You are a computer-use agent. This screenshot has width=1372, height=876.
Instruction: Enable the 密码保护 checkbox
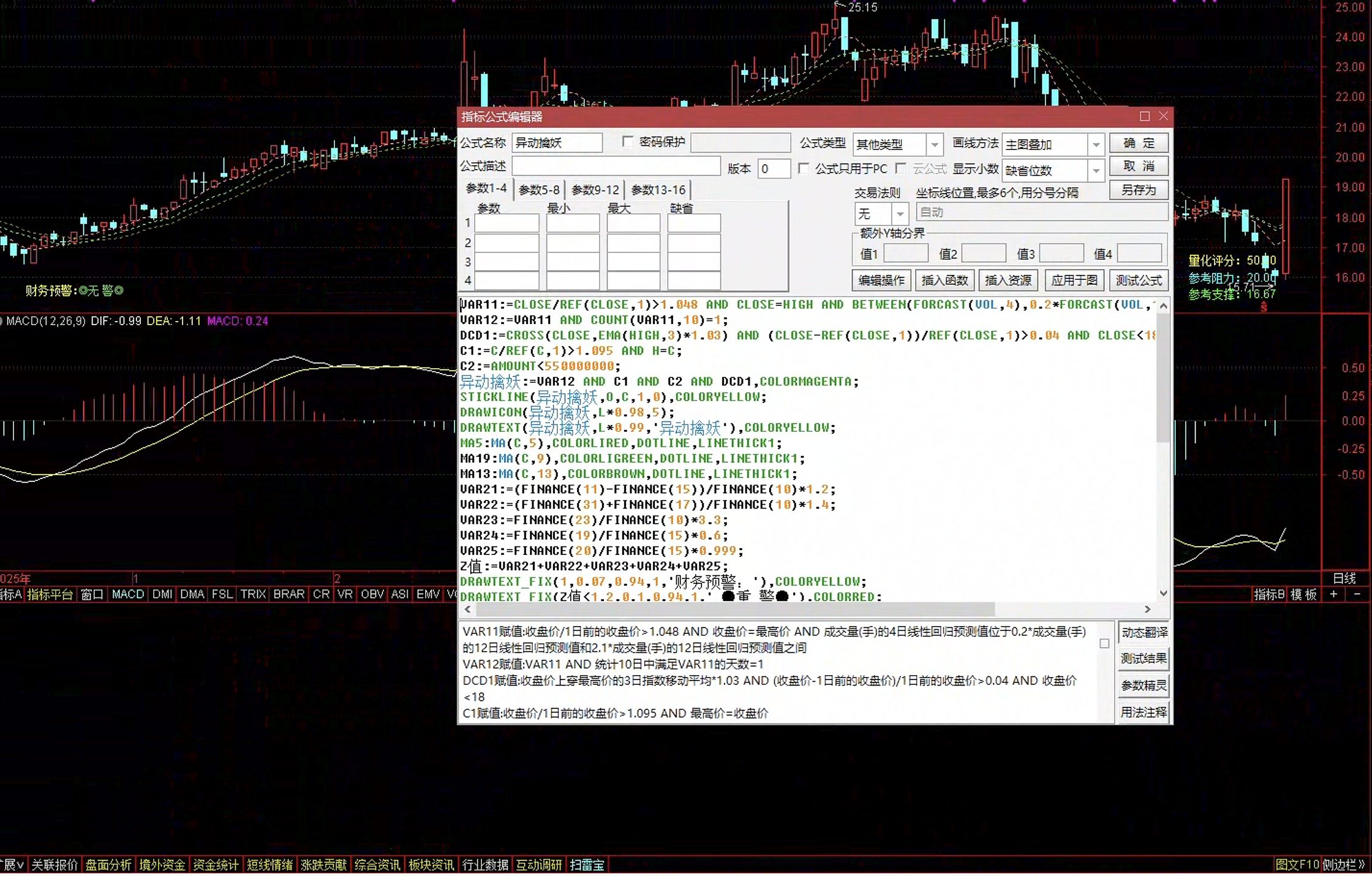(x=627, y=142)
